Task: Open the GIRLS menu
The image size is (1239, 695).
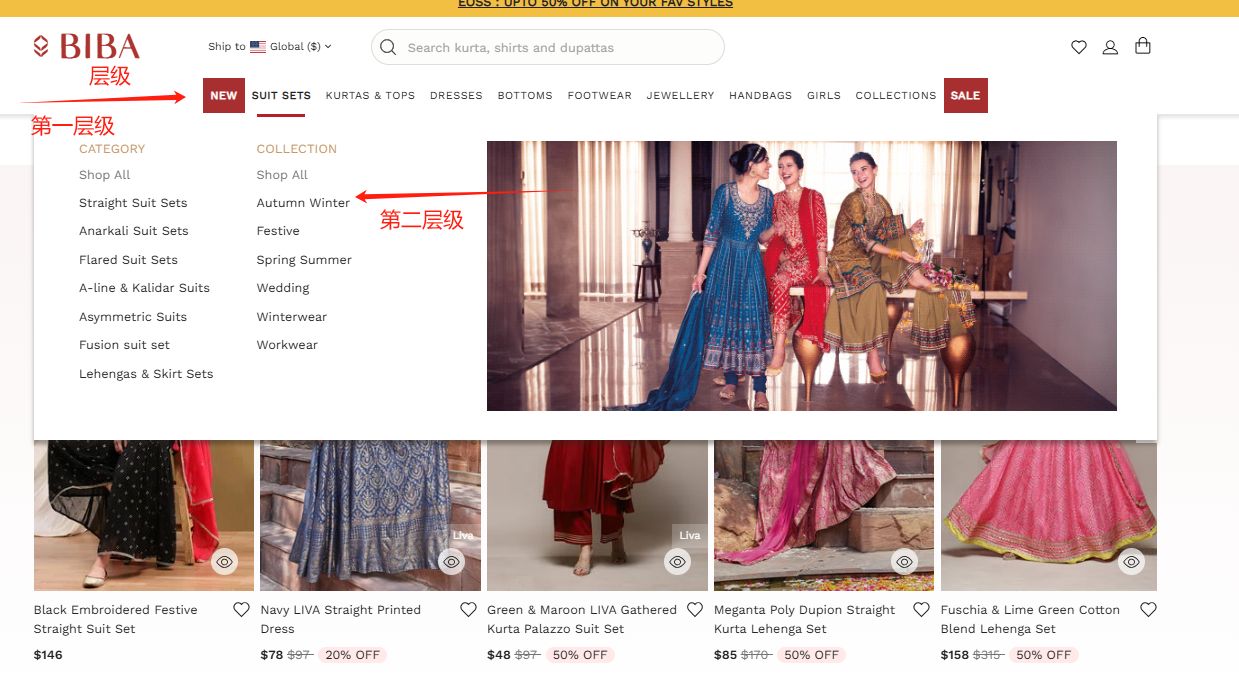Action: point(824,95)
